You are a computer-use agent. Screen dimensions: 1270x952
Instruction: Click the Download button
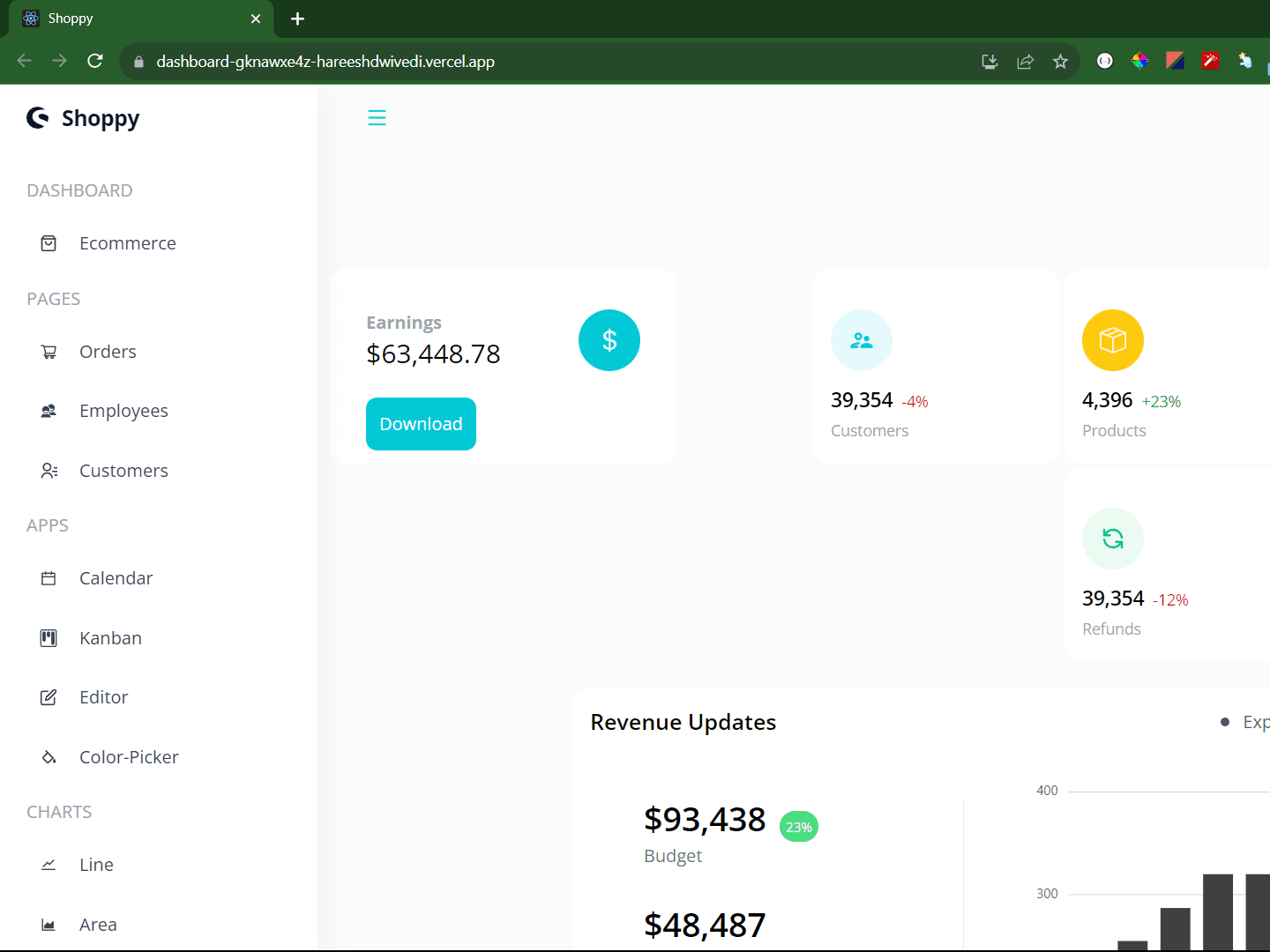pyautogui.click(x=421, y=424)
